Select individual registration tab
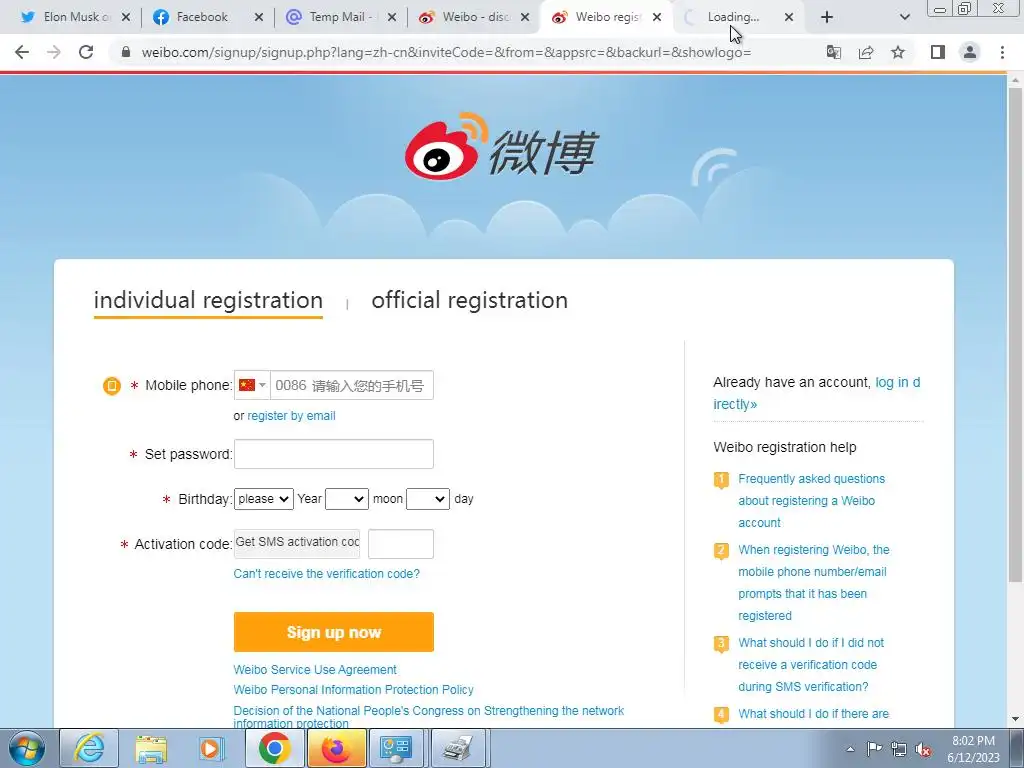Screen dimensions: 1024x768 point(208,300)
